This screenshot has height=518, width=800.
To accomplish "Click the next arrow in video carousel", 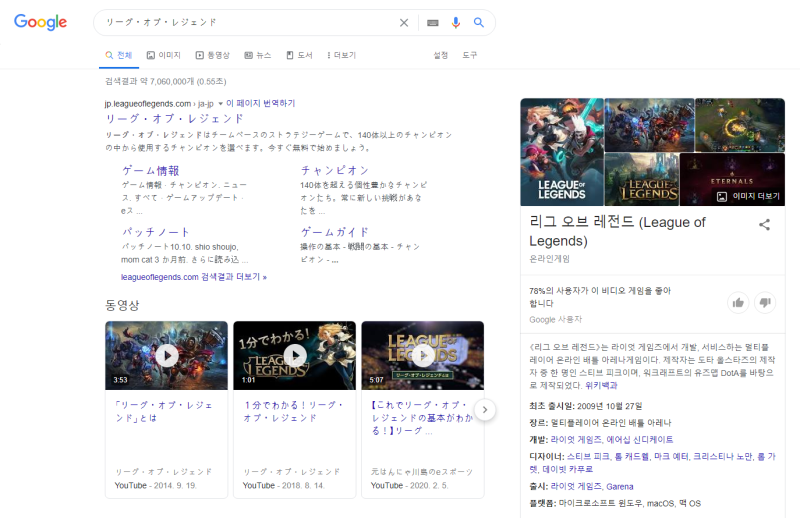I will coord(485,410).
